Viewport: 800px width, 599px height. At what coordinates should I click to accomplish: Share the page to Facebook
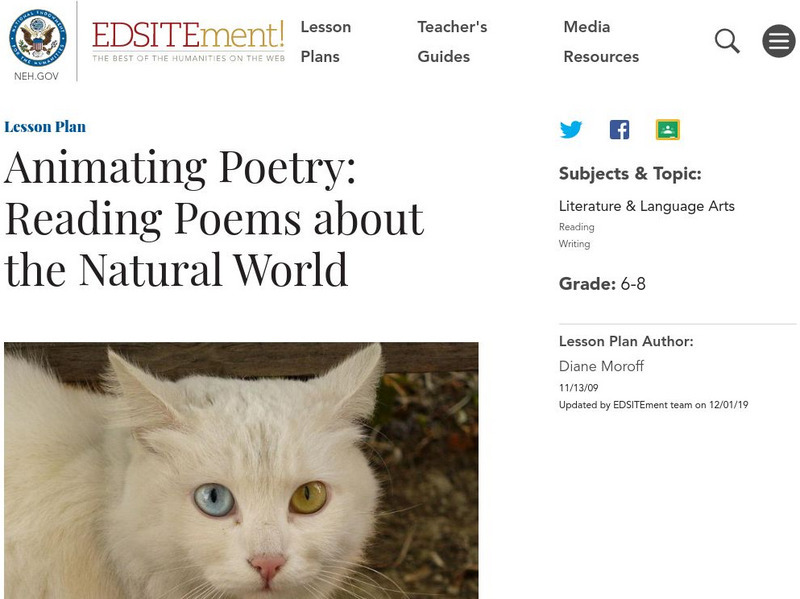620,129
